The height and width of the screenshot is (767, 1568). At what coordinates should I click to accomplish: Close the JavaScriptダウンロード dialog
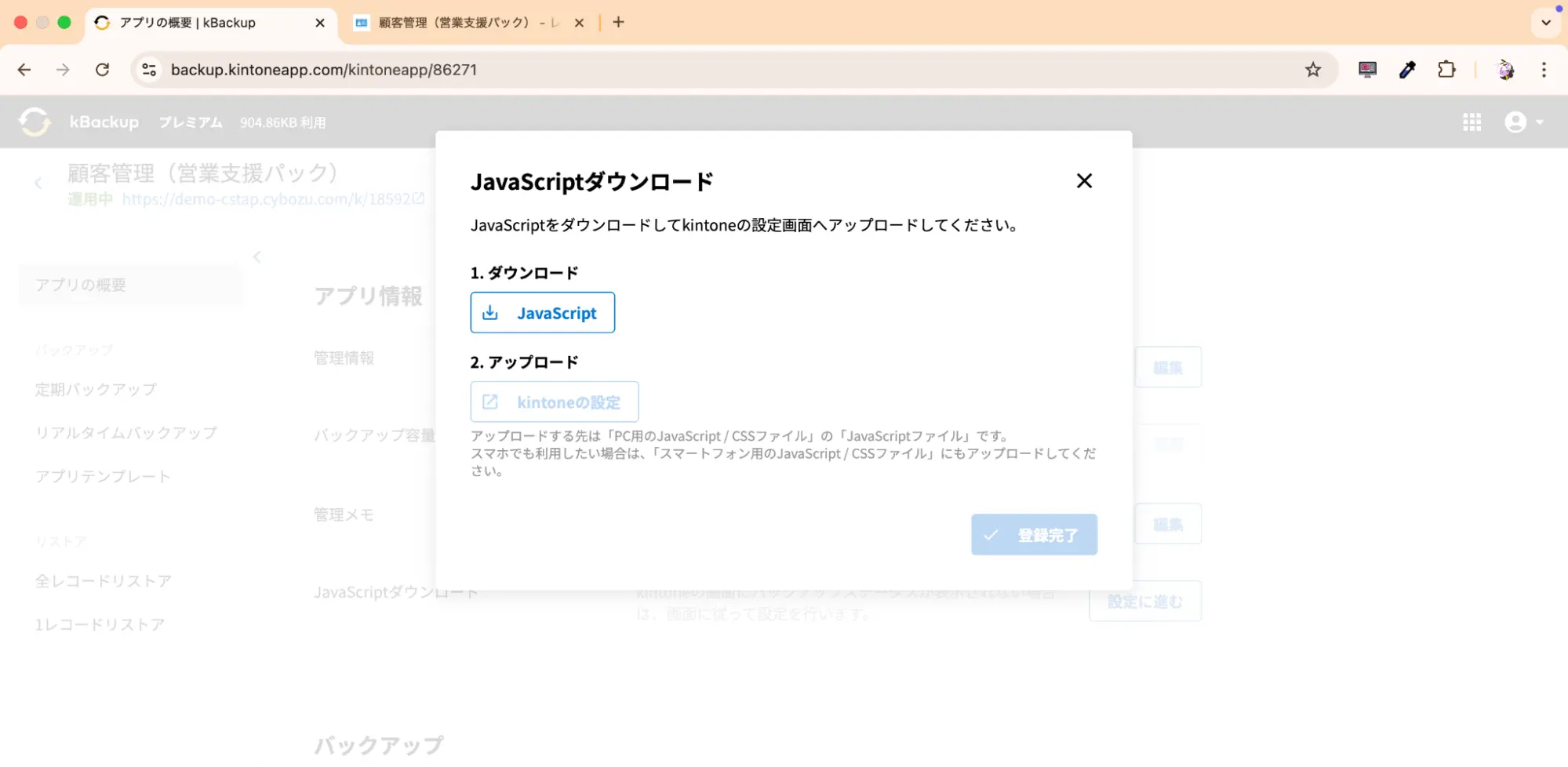(1084, 181)
